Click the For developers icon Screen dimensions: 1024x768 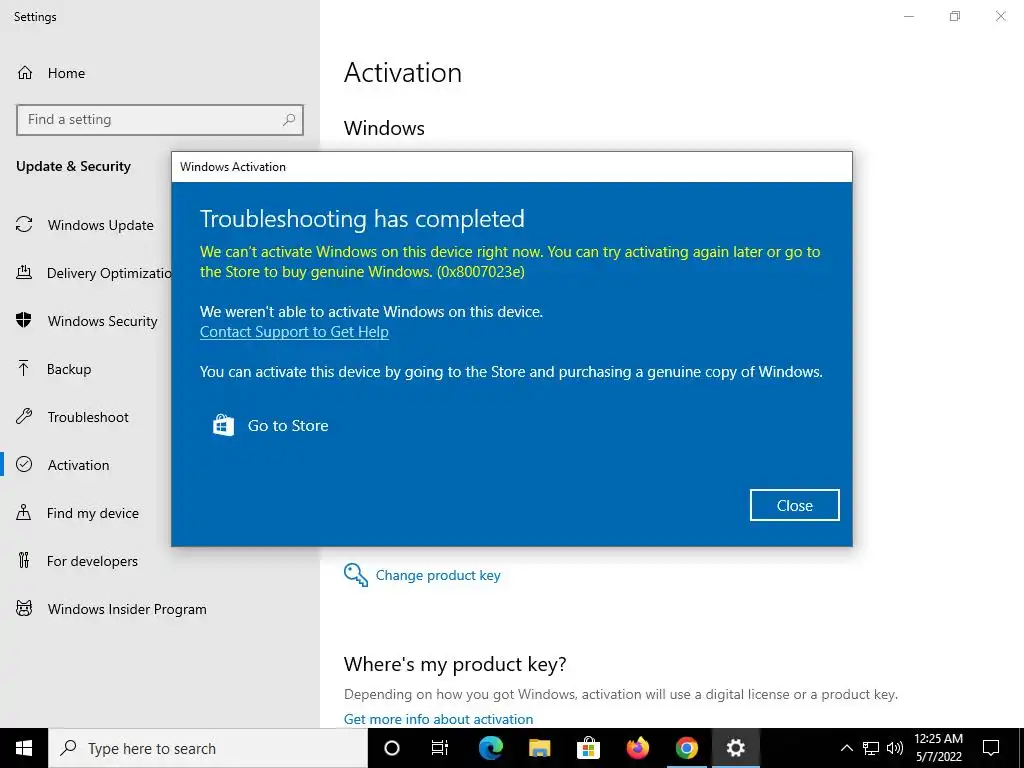pyautogui.click(x=24, y=560)
